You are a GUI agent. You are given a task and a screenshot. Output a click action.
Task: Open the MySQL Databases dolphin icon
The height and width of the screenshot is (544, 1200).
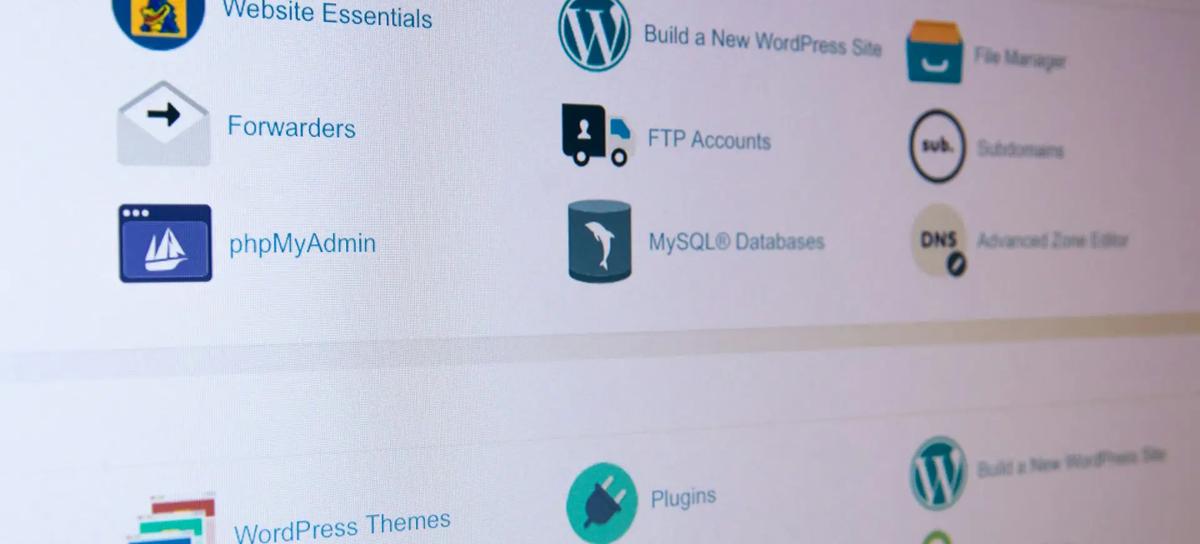pyautogui.click(x=600, y=241)
